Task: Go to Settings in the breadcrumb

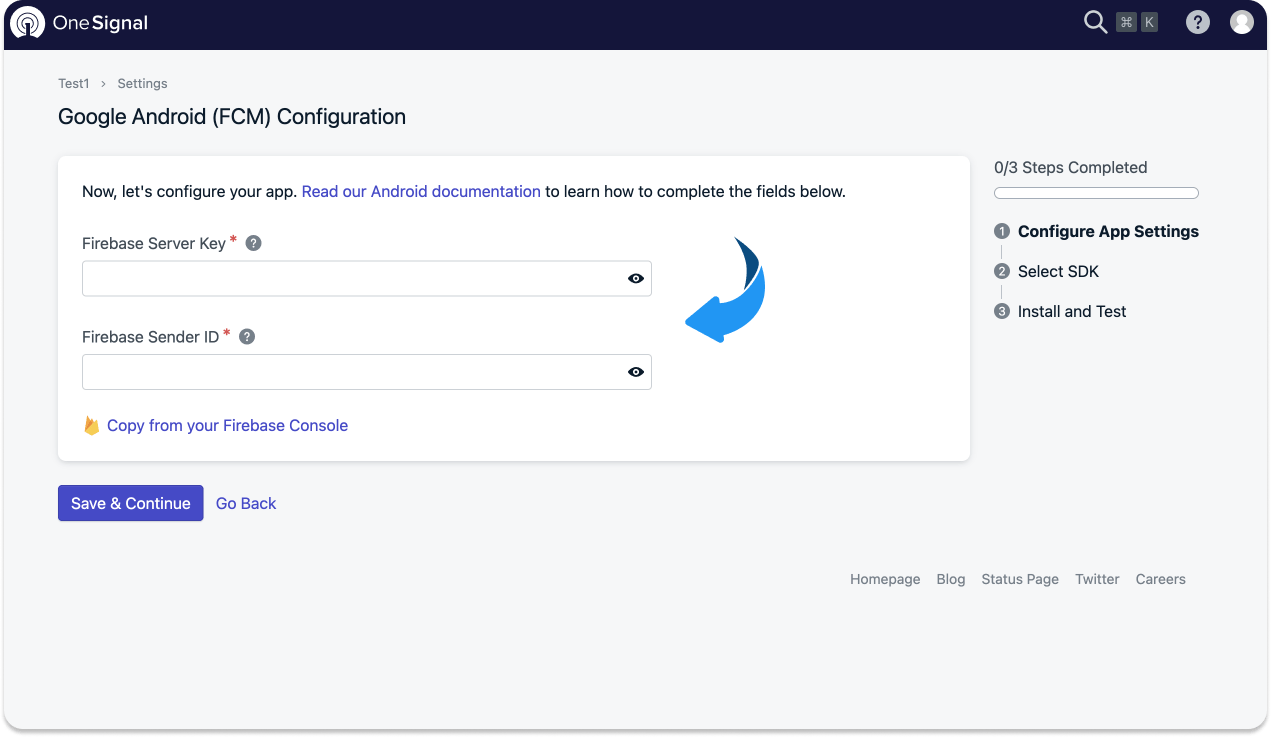Action: point(142,83)
